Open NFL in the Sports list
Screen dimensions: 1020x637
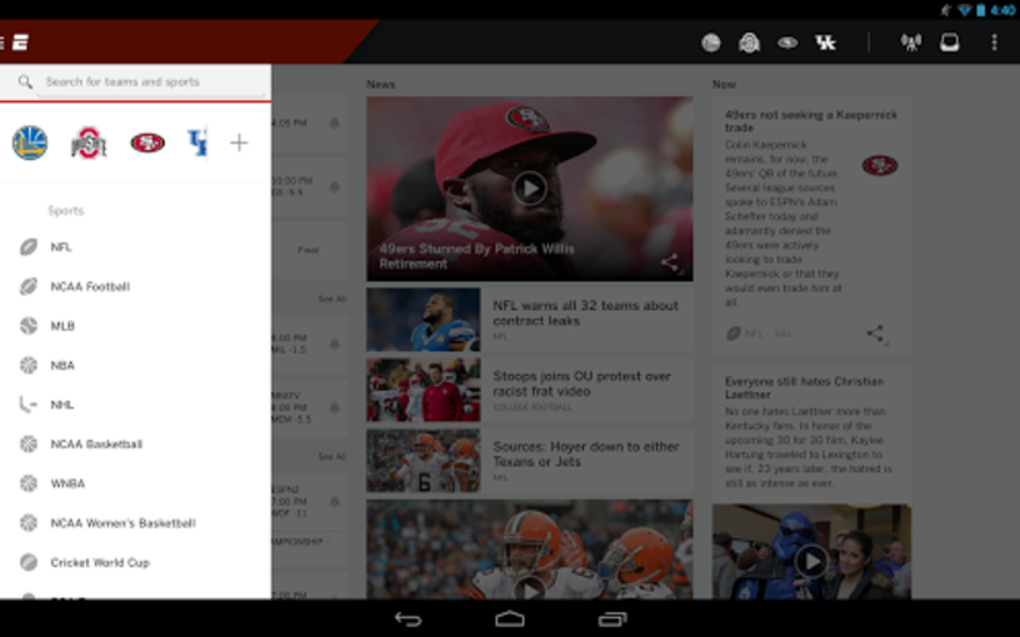[x=135, y=247]
